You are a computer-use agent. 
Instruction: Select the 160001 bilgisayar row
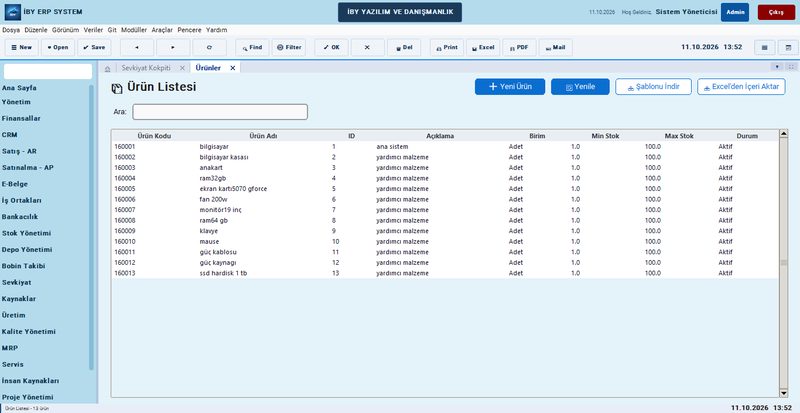pyautogui.click(x=445, y=147)
